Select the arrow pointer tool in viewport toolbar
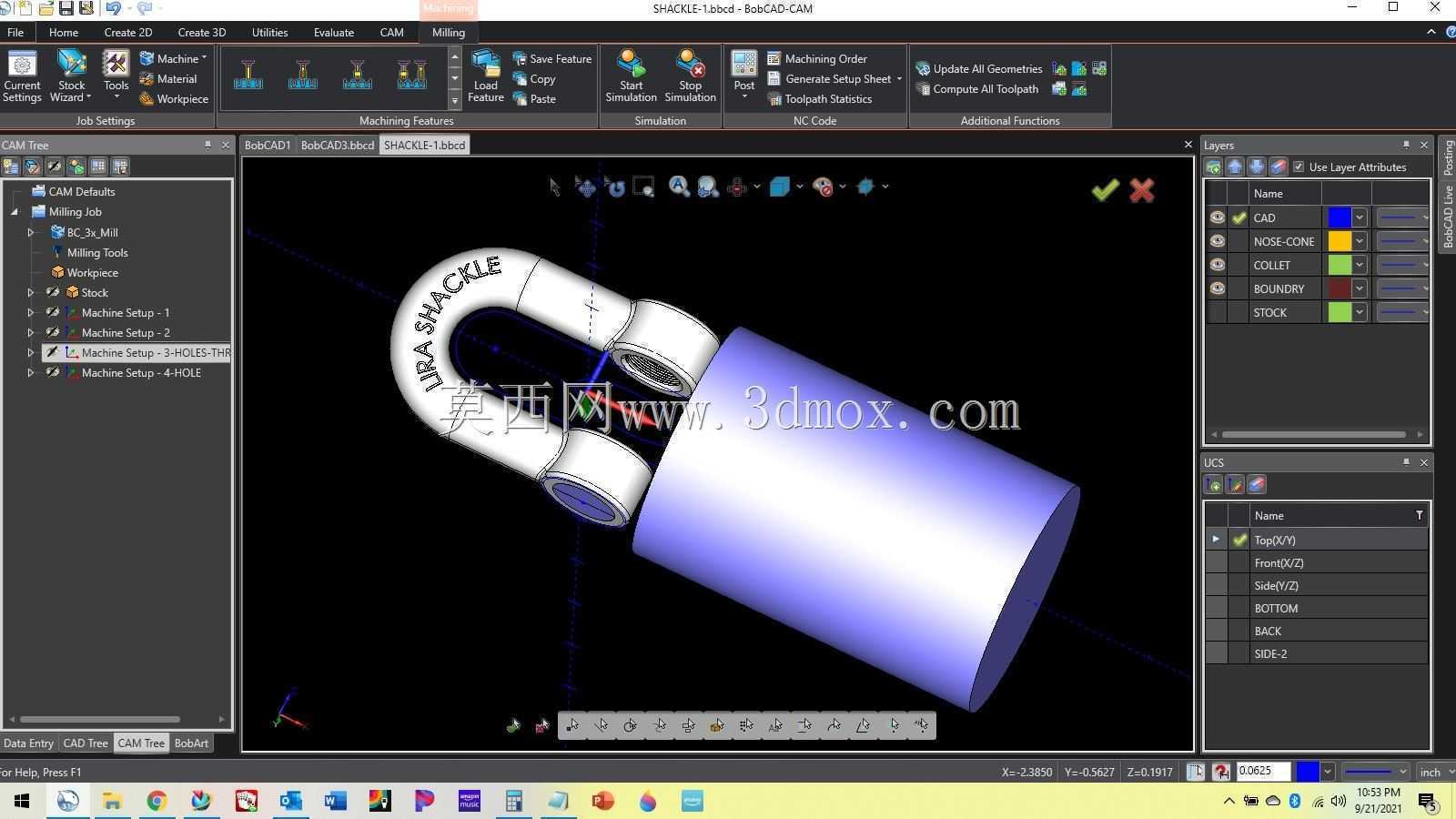Viewport: 1456px width, 819px height. (554, 187)
